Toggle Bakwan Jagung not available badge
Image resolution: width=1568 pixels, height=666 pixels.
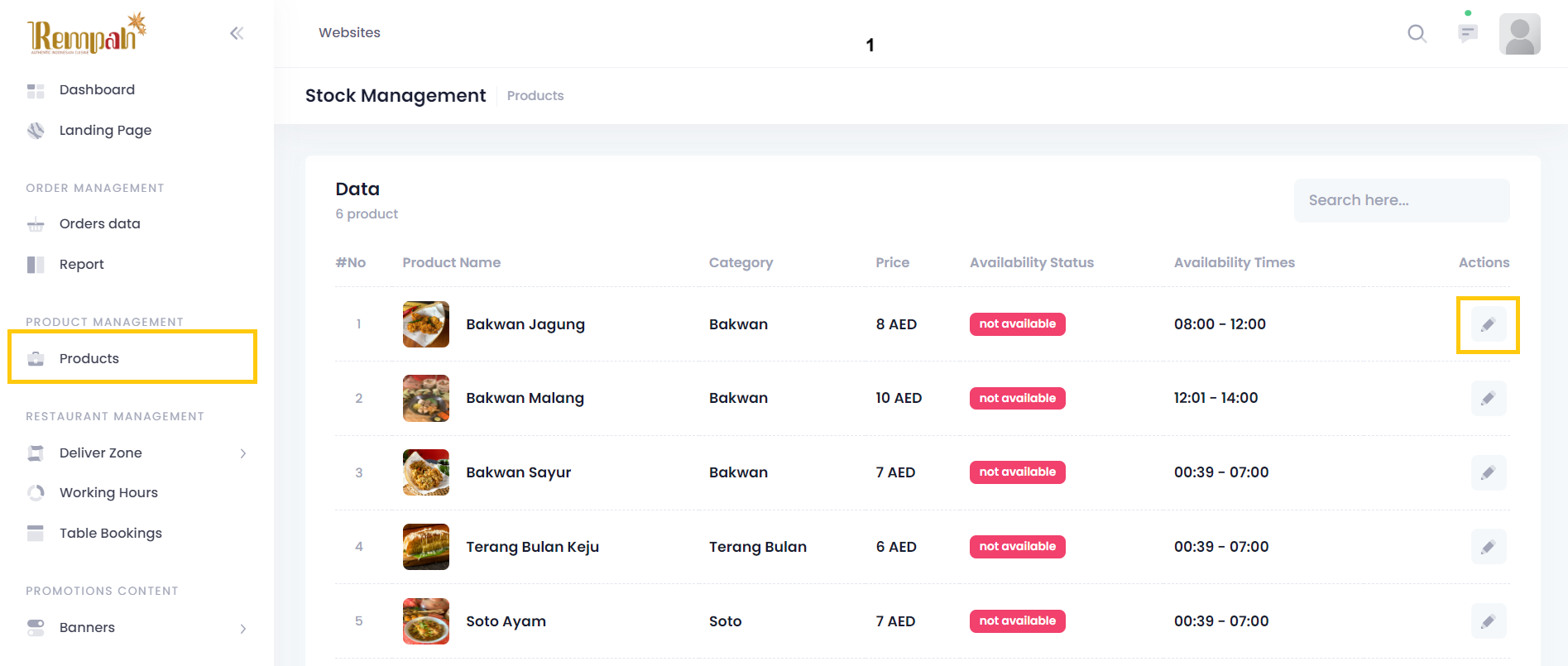tap(1017, 324)
